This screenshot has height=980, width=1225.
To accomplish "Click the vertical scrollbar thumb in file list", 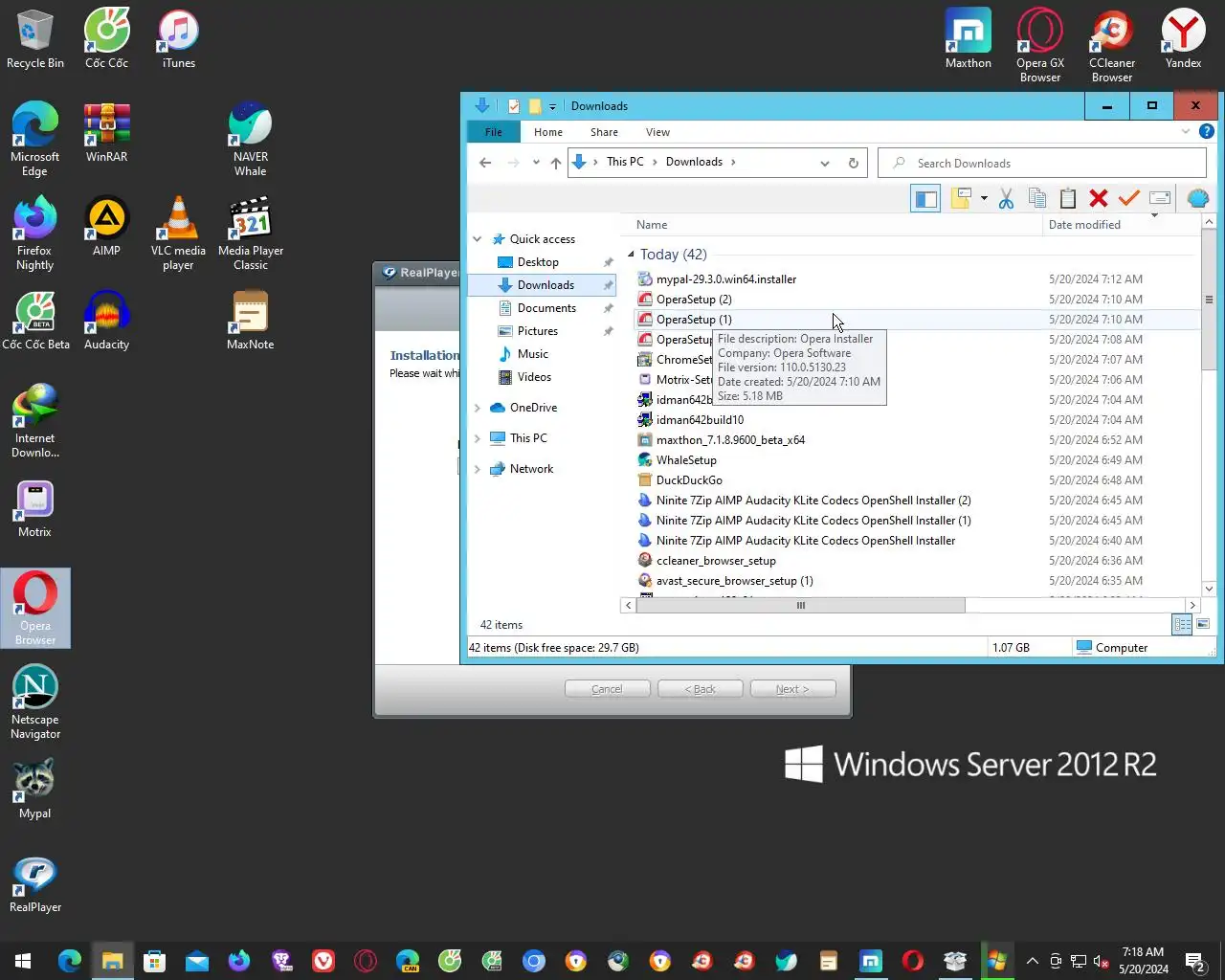I will point(1209,300).
